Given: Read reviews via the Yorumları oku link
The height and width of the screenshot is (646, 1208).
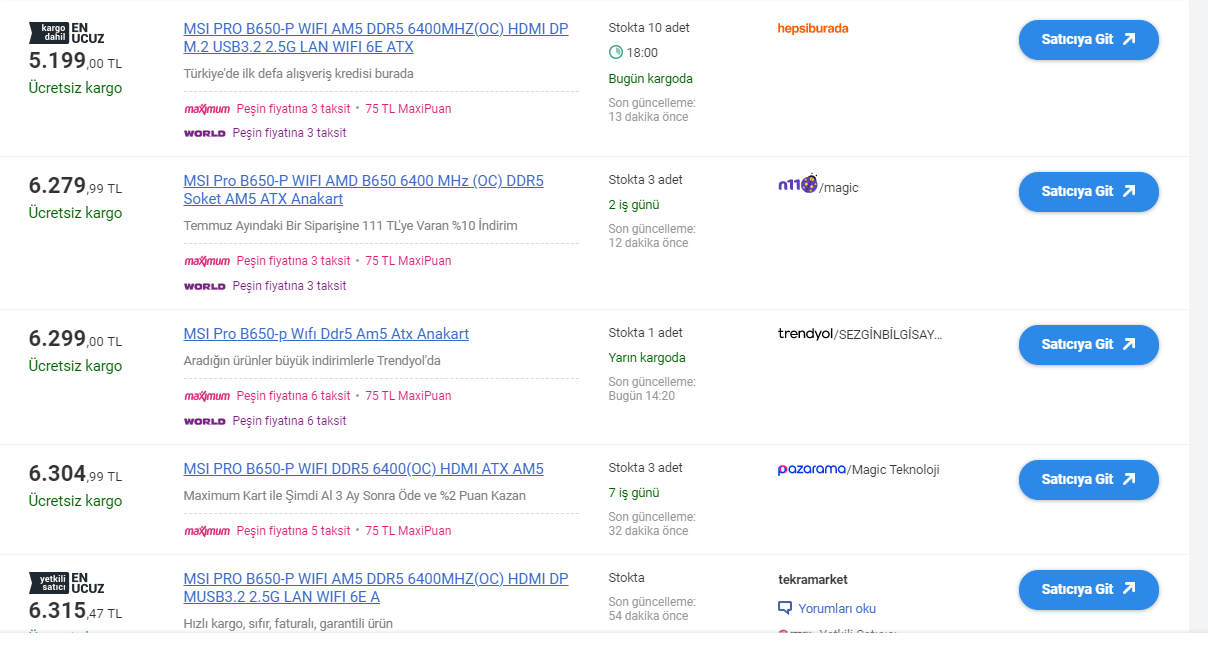Looking at the screenshot, I should [x=836, y=608].
